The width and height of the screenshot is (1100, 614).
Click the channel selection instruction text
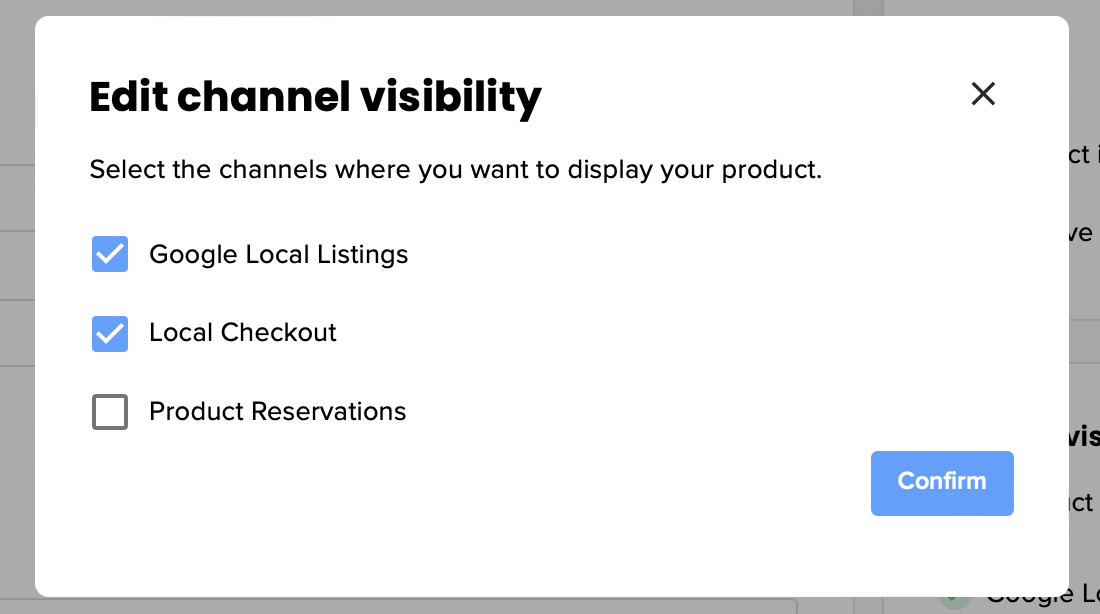[x=455, y=170]
